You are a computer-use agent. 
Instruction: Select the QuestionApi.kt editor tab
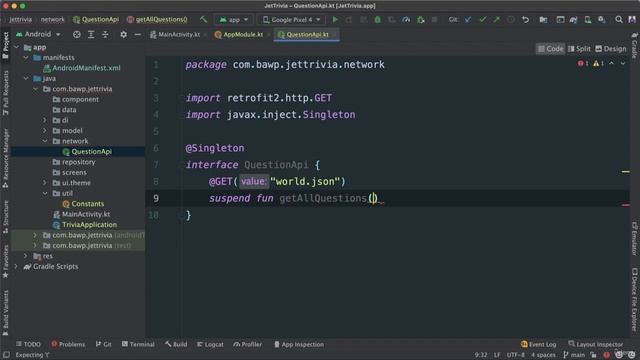306,35
